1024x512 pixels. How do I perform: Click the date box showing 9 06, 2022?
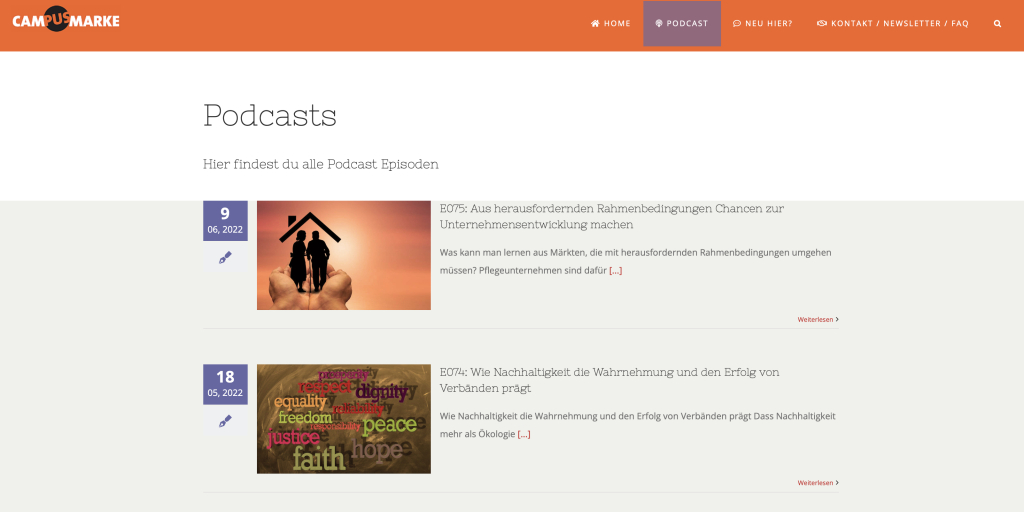pos(225,220)
